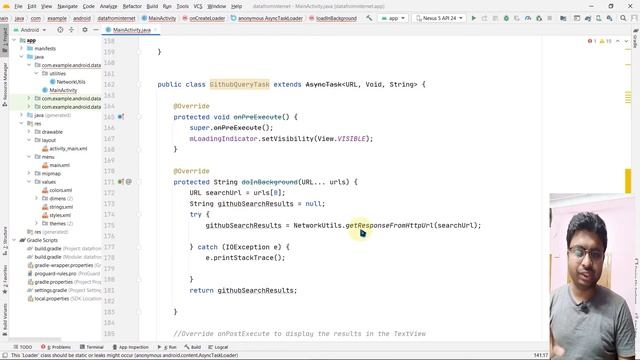
Task: Collapse the utilities package
Action: (36, 73)
